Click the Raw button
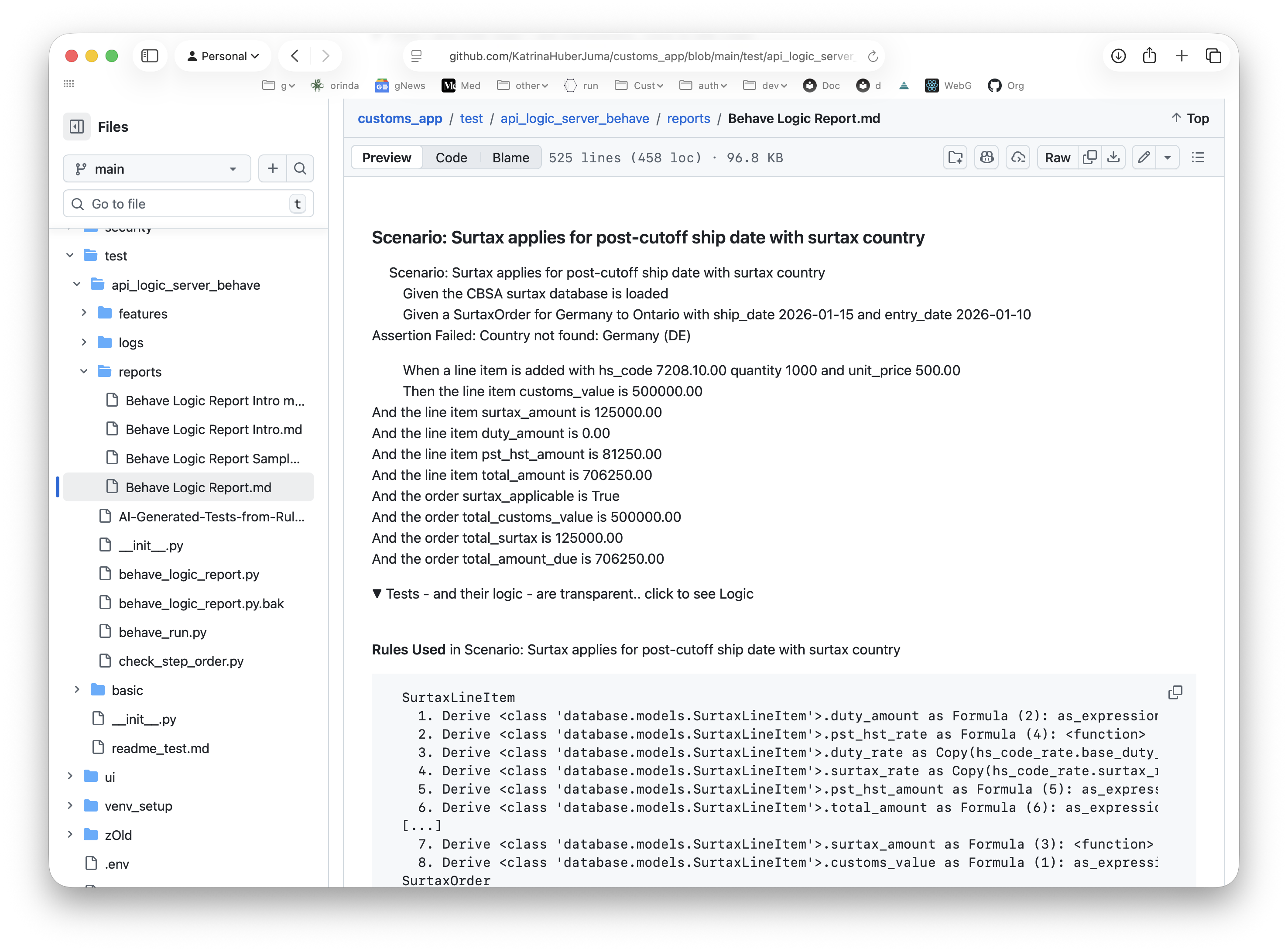 [x=1058, y=158]
